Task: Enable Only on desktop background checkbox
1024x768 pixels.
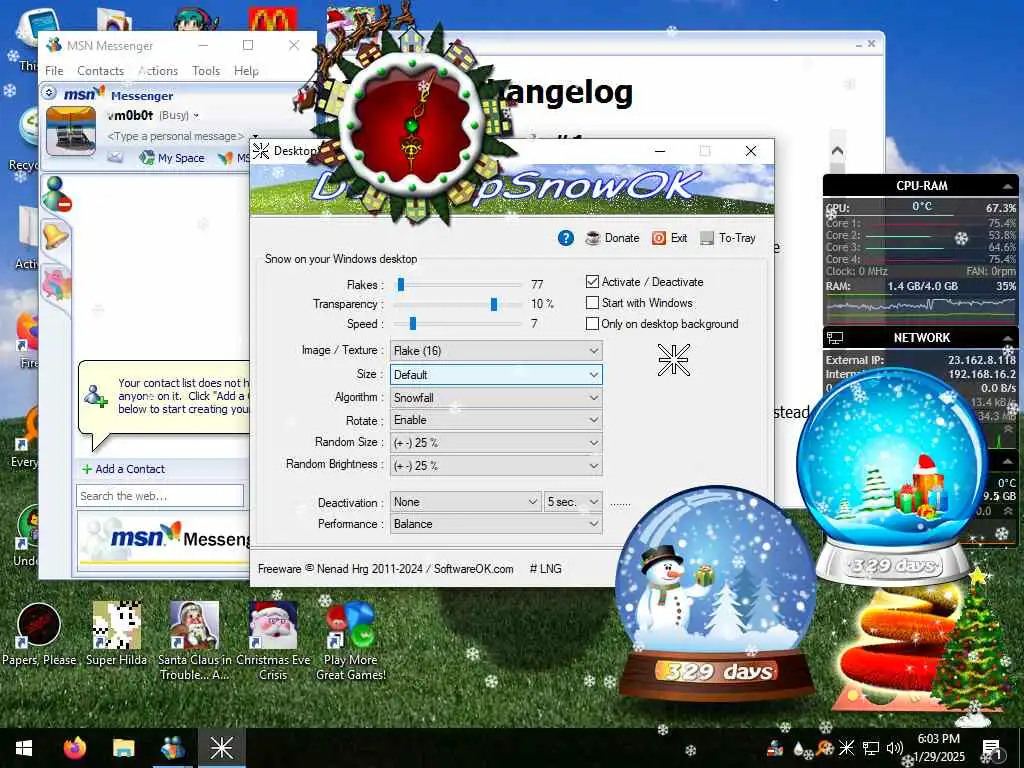Action: pos(592,323)
